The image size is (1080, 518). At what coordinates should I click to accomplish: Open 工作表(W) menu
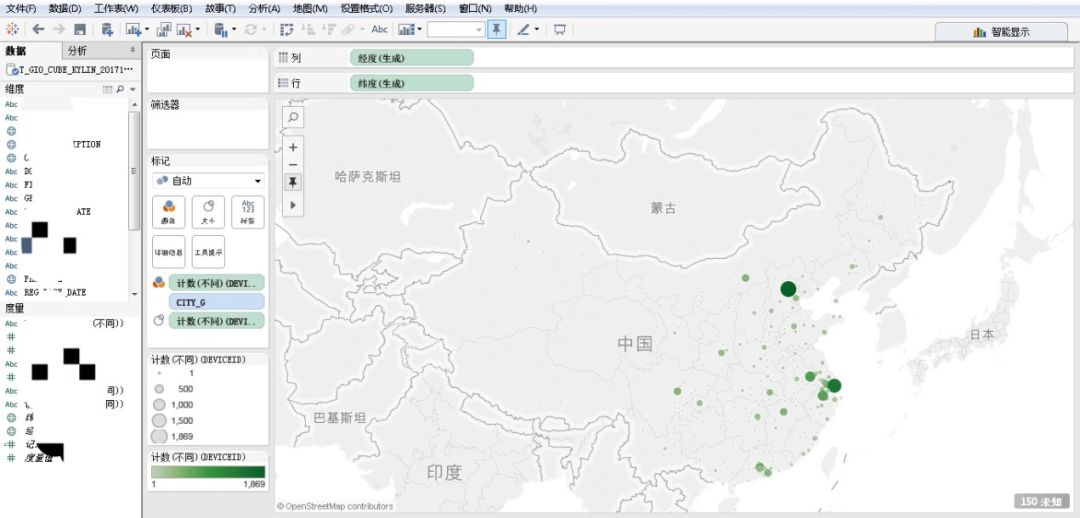[116, 9]
